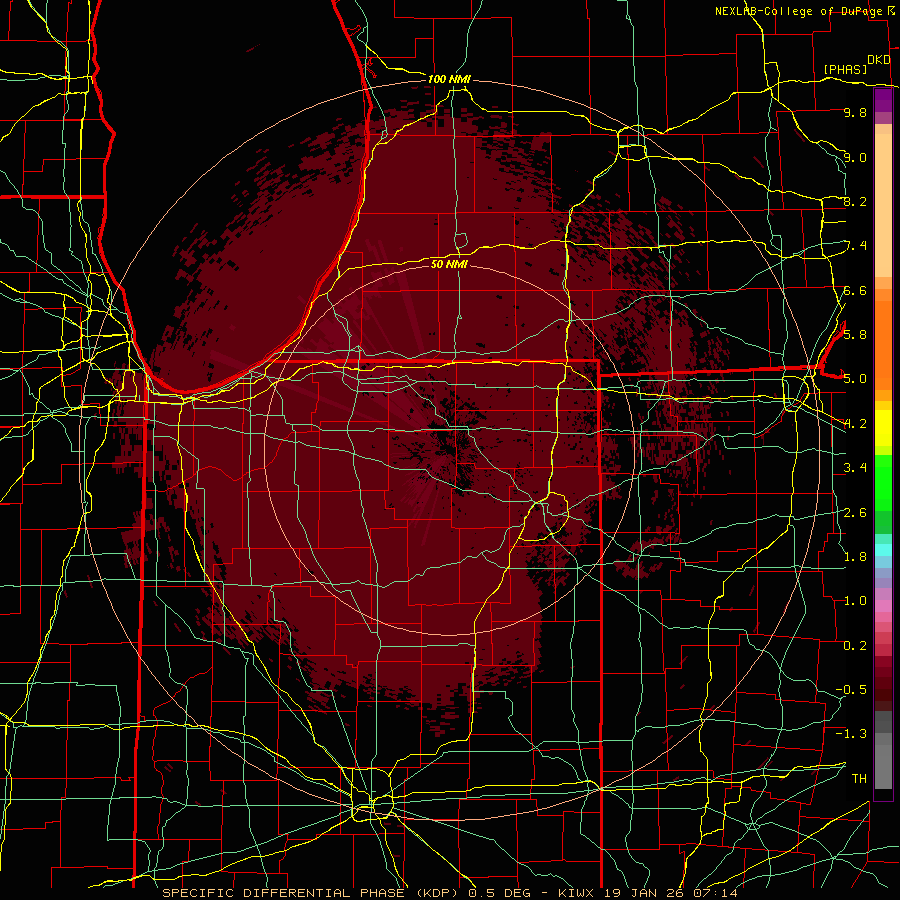Viewport: 900px width, 900px height.
Task: Click the 1.0 value on the color scale
Action: pos(855,600)
